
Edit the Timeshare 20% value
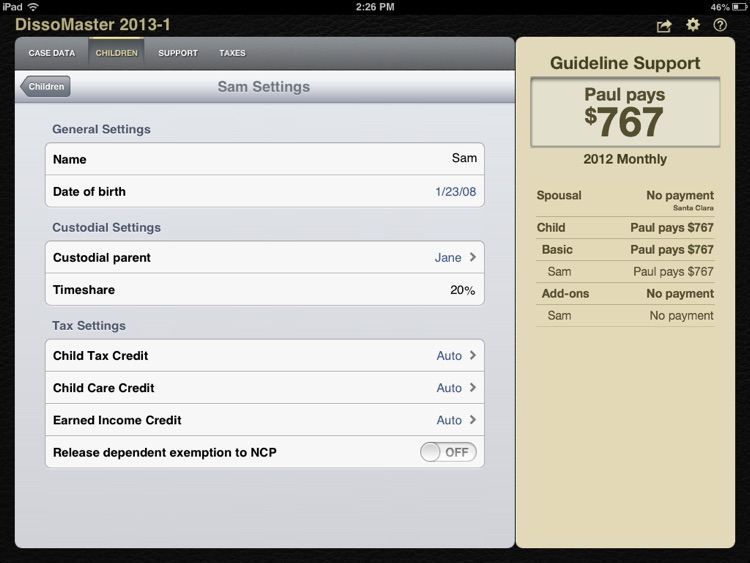tap(463, 290)
